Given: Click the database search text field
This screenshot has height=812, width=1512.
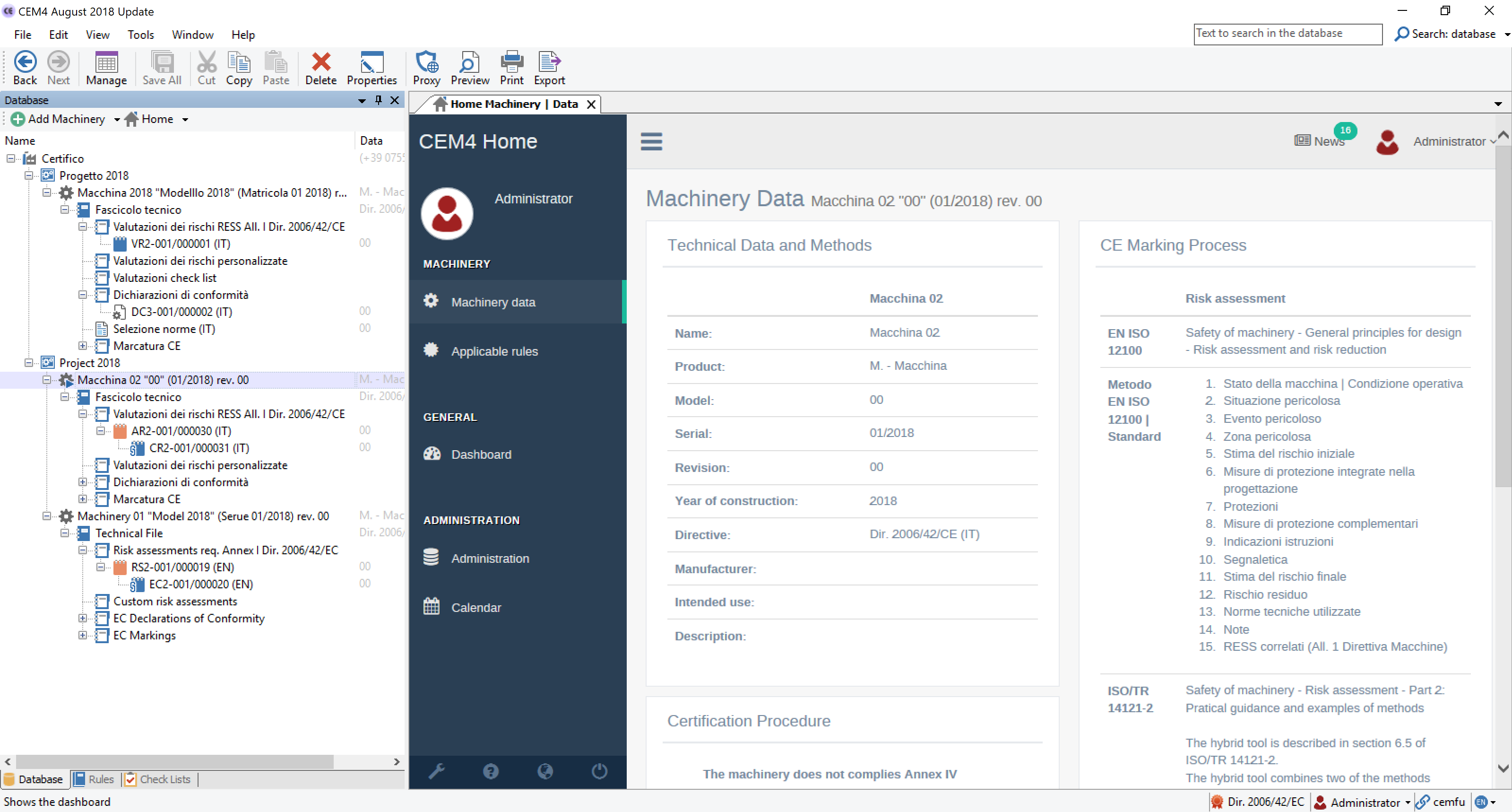Looking at the screenshot, I should (1287, 34).
